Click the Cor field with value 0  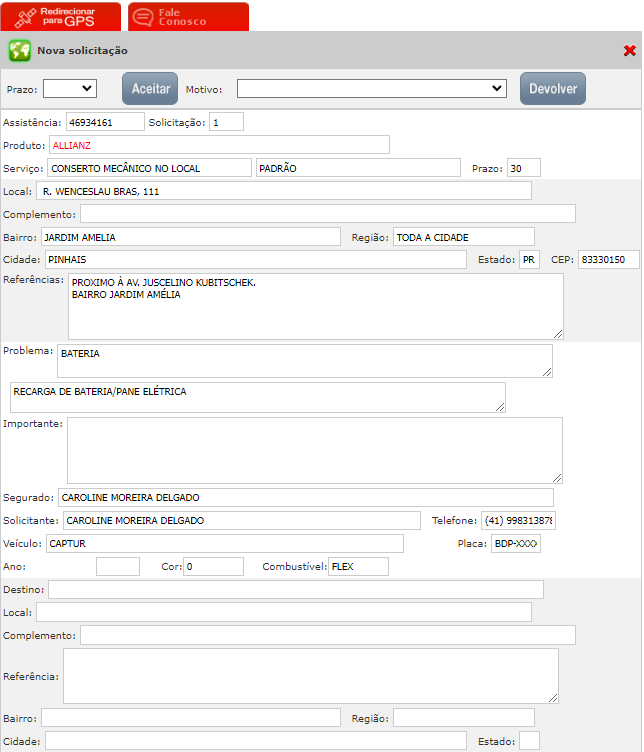coord(213,566)
